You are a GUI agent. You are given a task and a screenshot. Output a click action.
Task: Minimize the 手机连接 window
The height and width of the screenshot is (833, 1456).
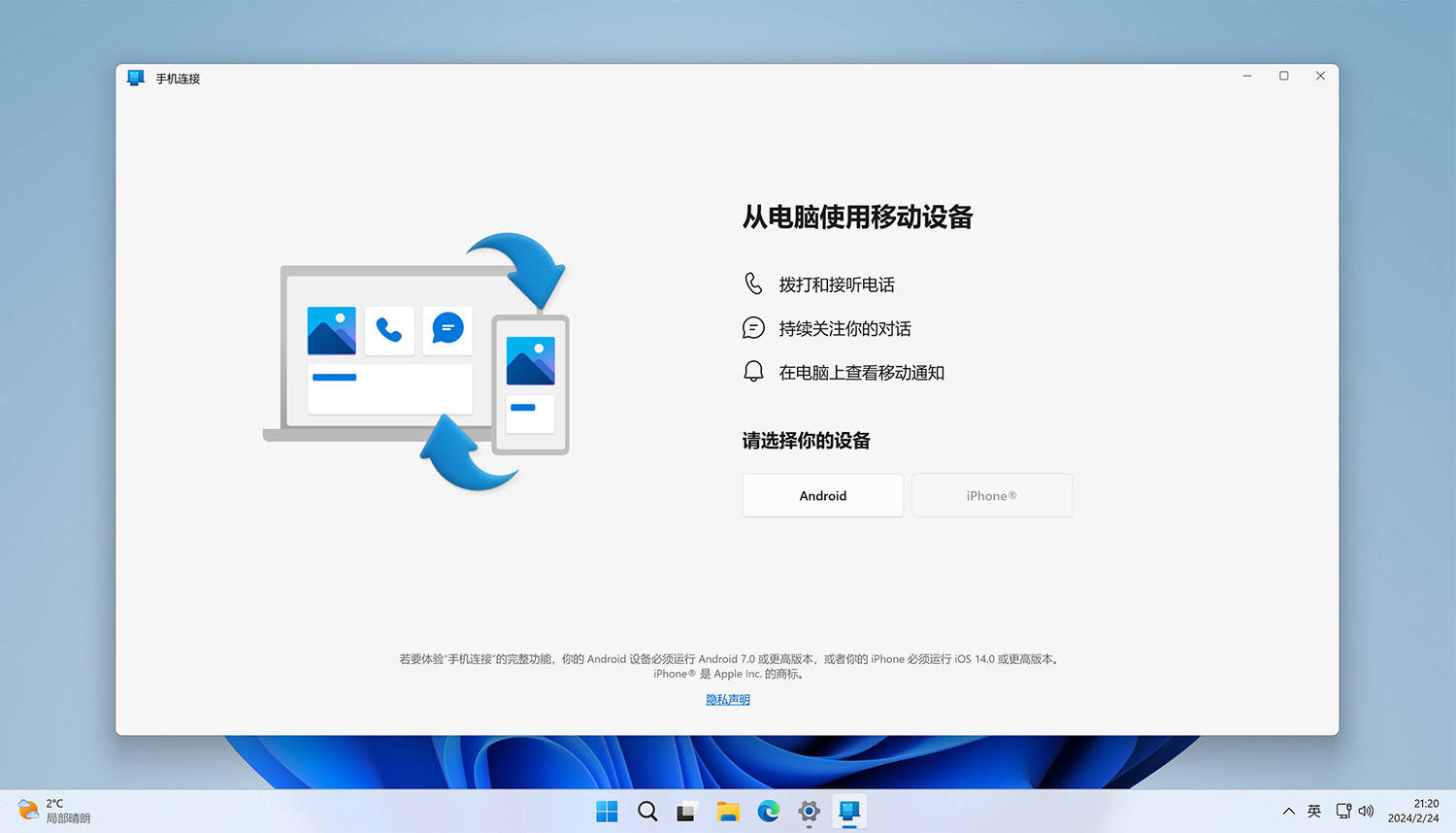(1247, 76)
